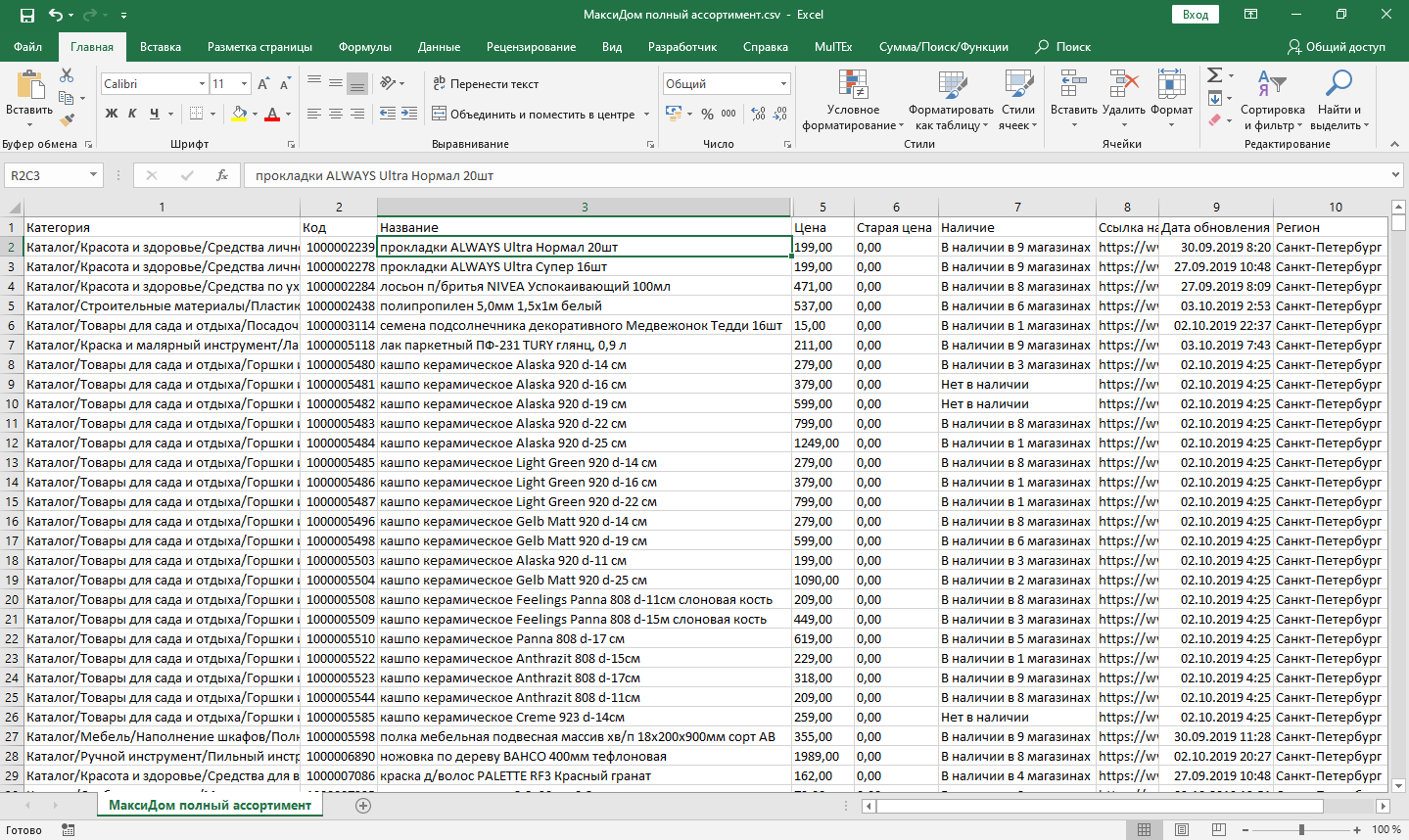Click Общий доступ share button

tap(1337, 47)
